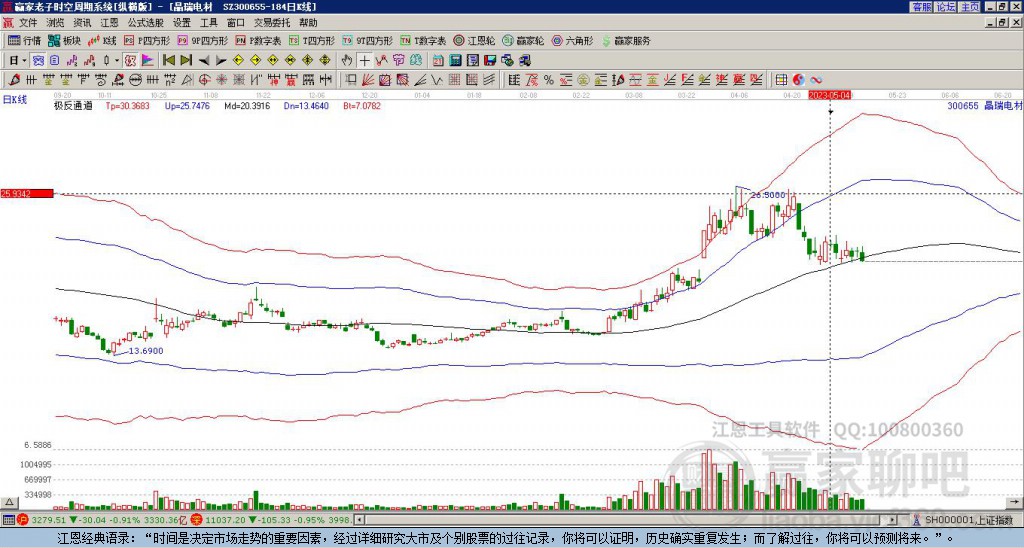Screen dimensions: 1024x548
Task: Click the colorful flag icon
Action: point(148,61)
